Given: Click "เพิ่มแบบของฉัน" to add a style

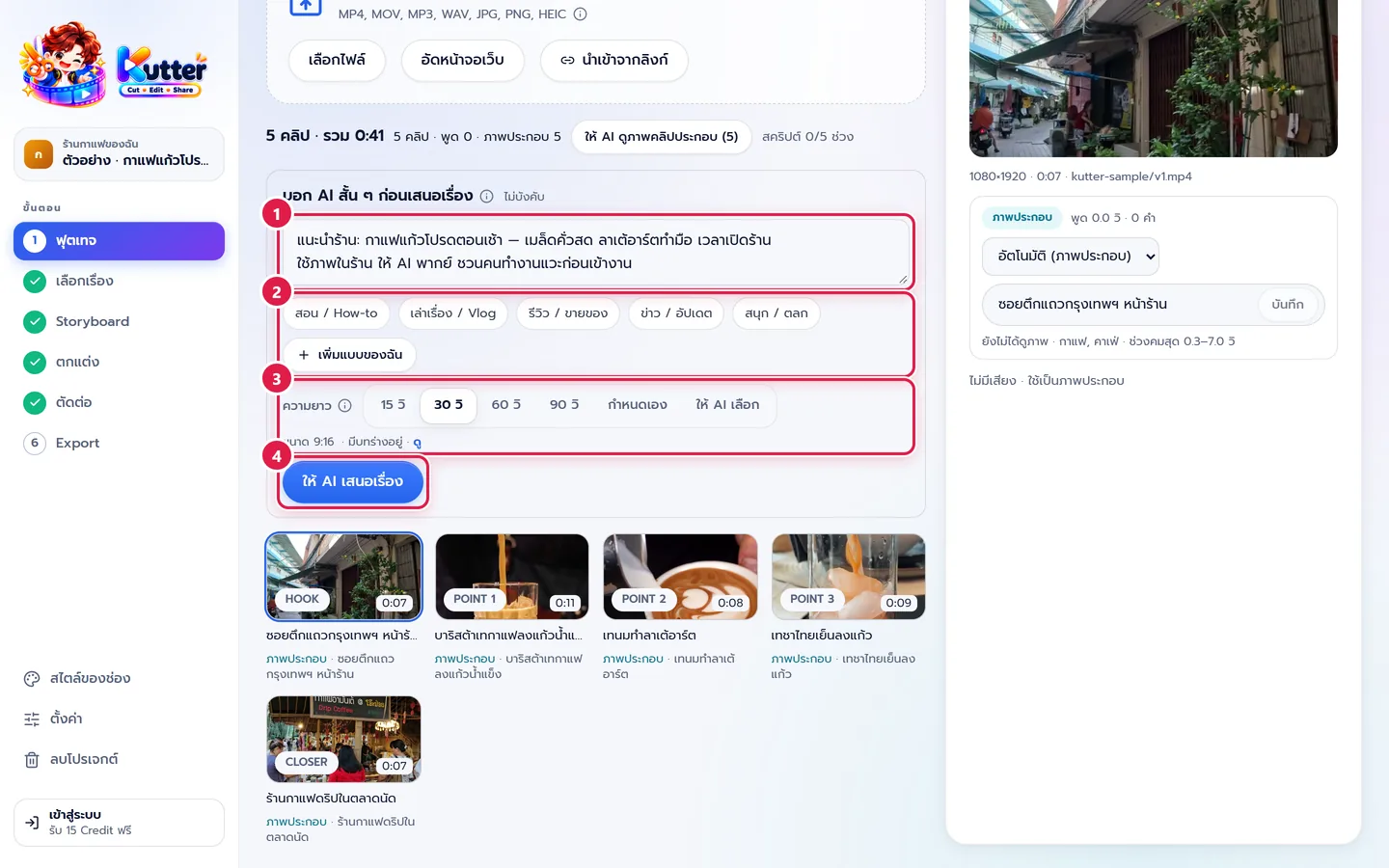Looking at the screenshot, I should coord(350,355).
